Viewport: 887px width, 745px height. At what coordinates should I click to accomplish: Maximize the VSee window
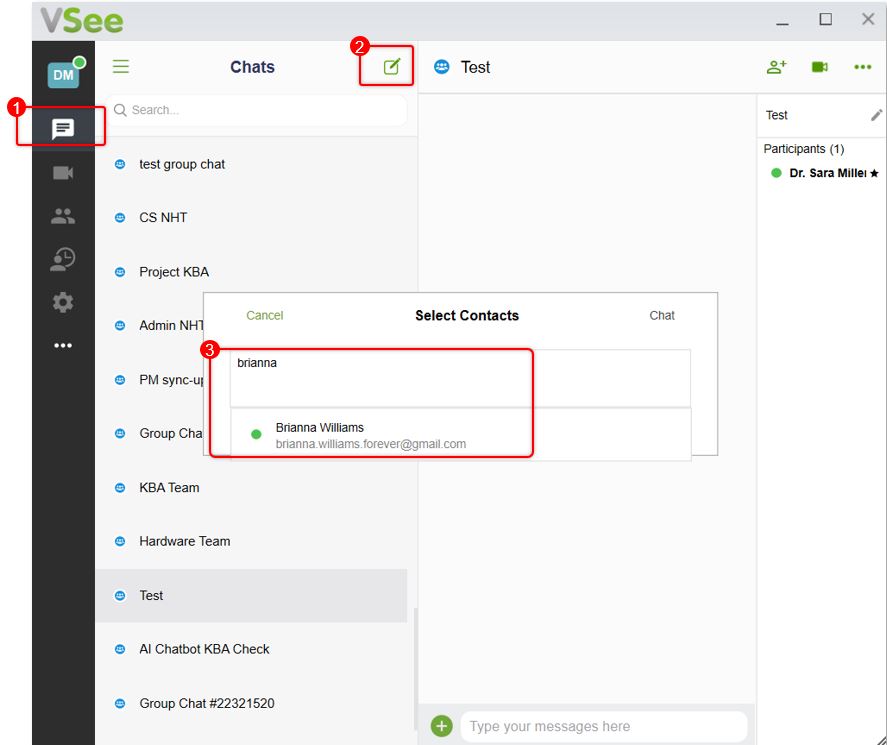click(826, 19)
